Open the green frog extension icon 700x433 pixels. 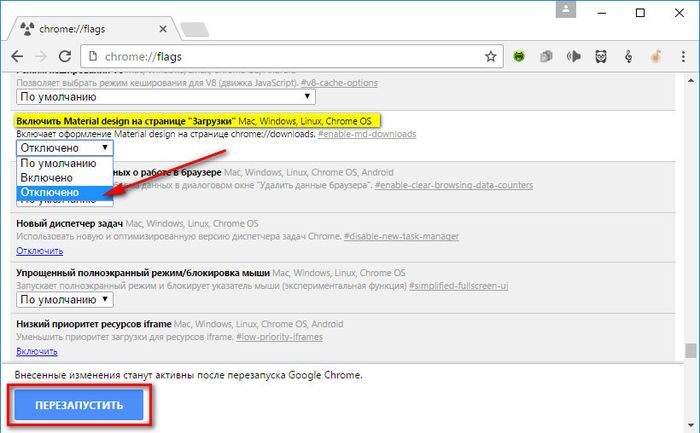pos(521,56)
